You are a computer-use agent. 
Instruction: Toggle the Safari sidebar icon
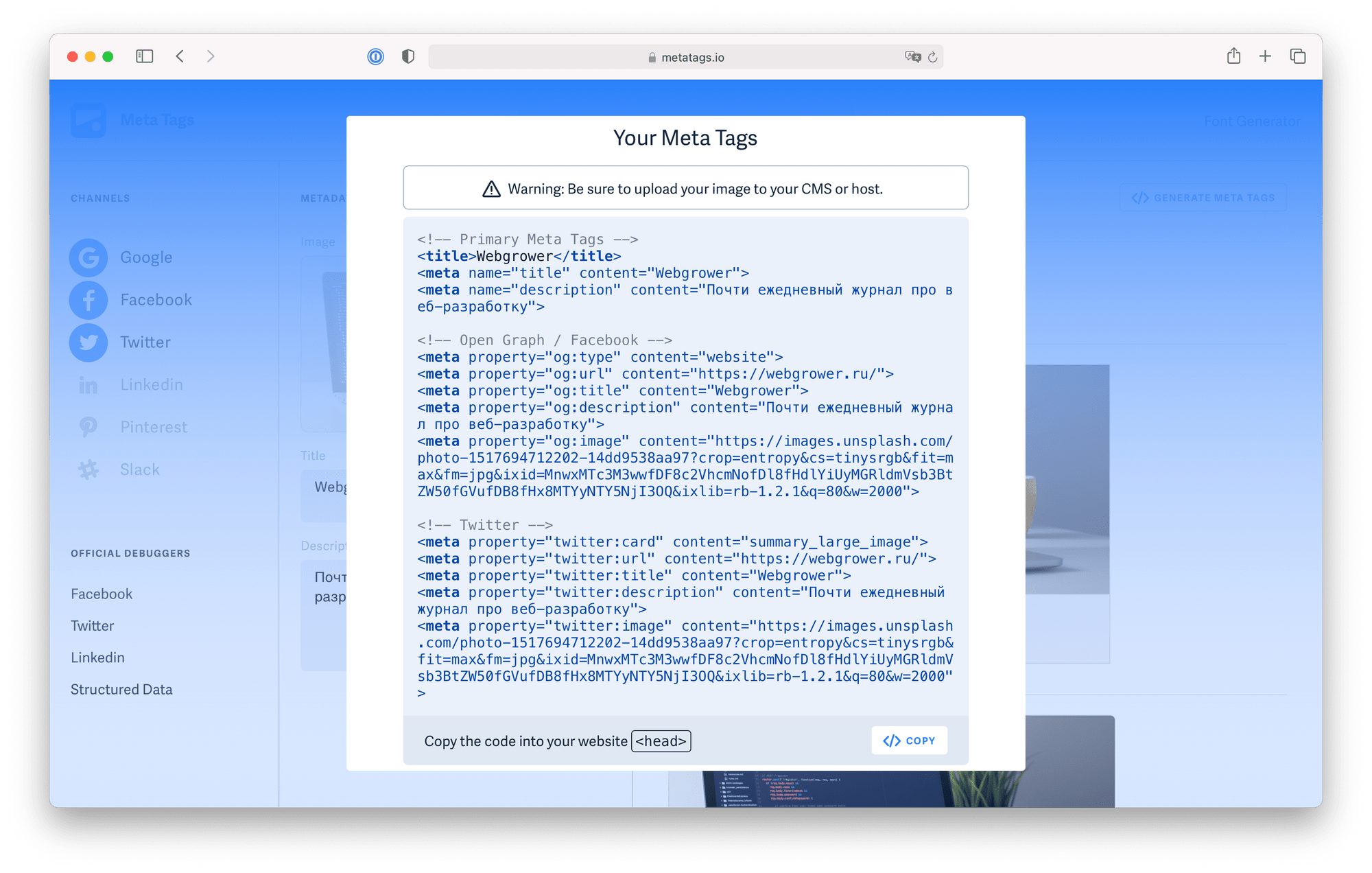144,56
